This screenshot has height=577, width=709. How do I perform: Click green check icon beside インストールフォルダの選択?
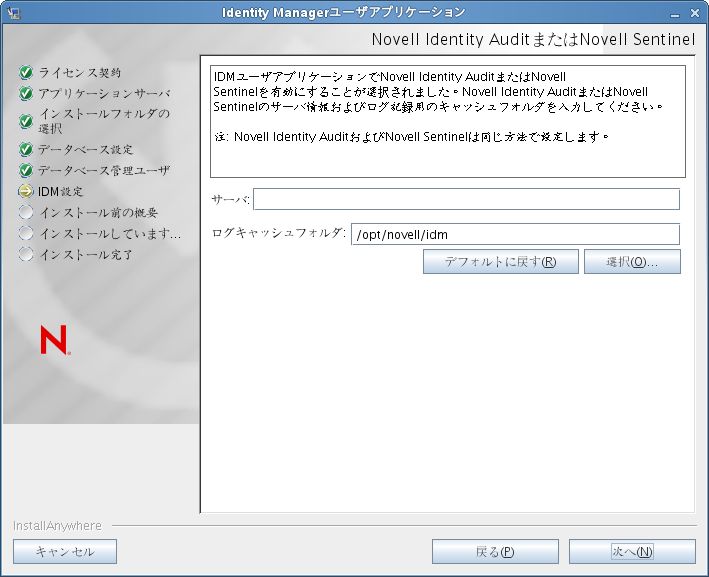[26, 121]
